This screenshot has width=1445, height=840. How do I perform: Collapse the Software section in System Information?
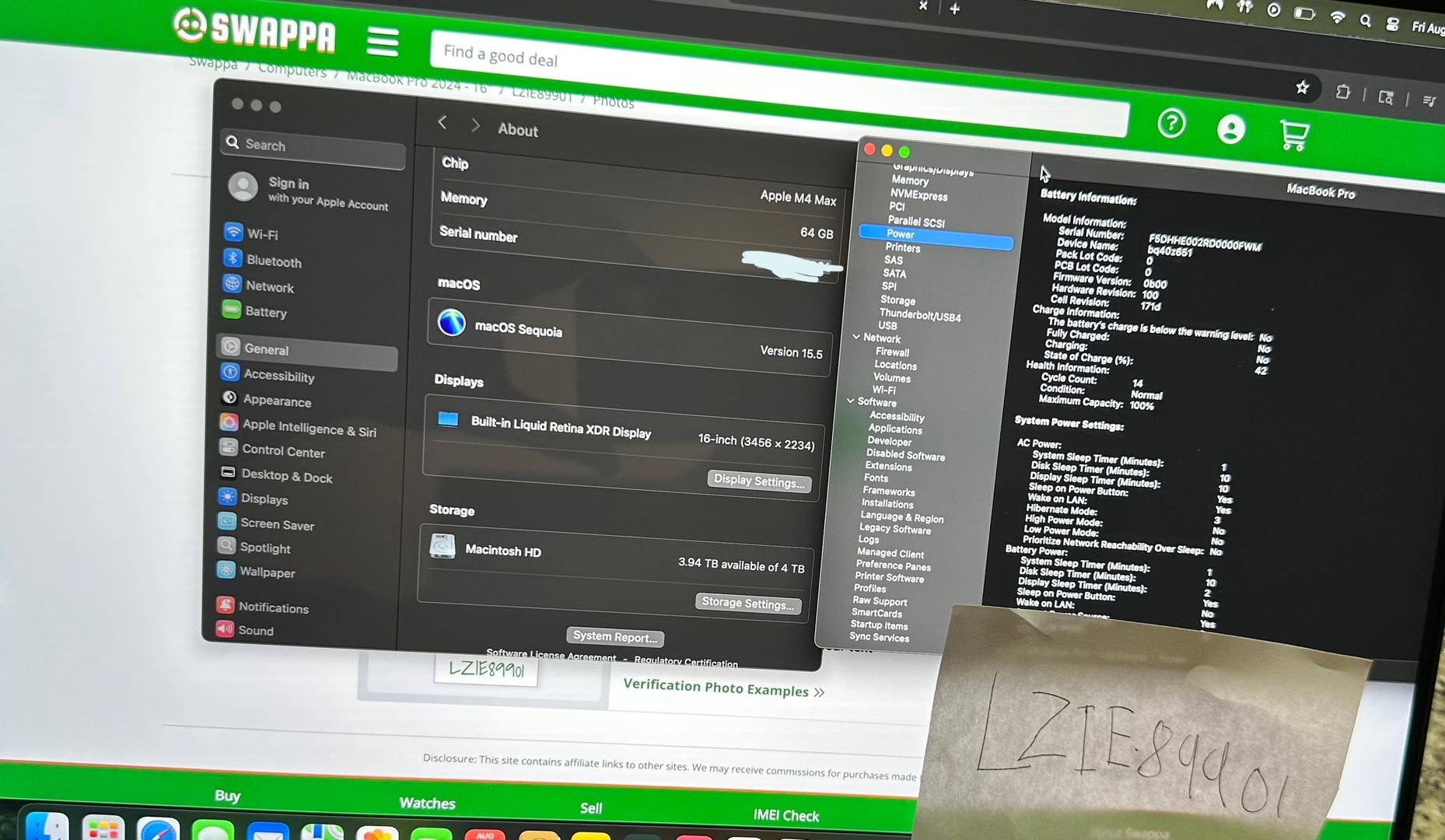(x=850, y=401)
